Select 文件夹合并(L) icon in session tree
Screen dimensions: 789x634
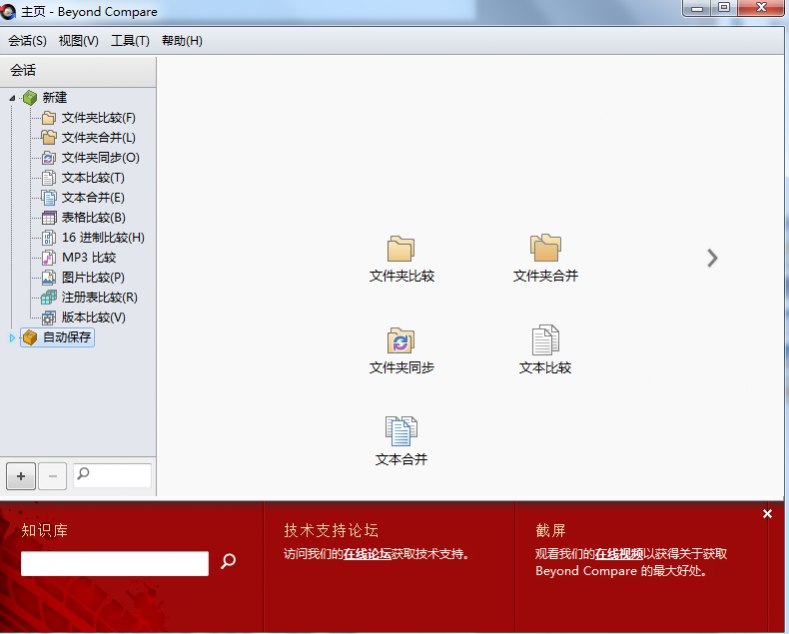tap(49, 137)
